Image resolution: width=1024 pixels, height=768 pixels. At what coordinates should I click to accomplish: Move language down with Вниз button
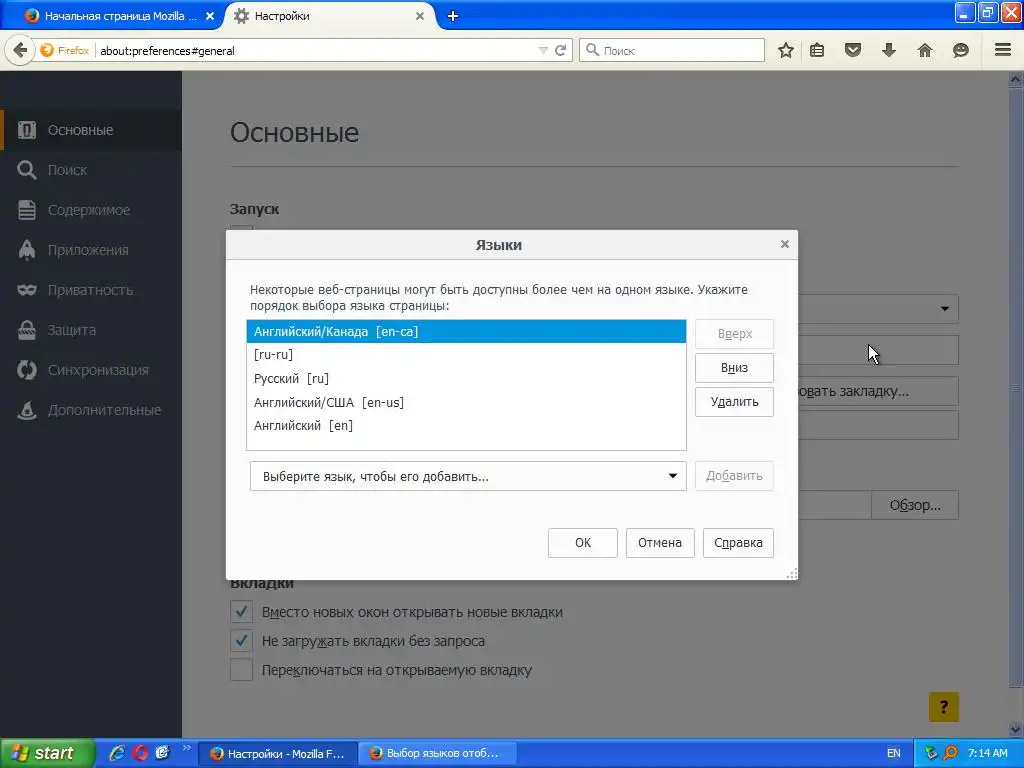[x=734, y=368]
